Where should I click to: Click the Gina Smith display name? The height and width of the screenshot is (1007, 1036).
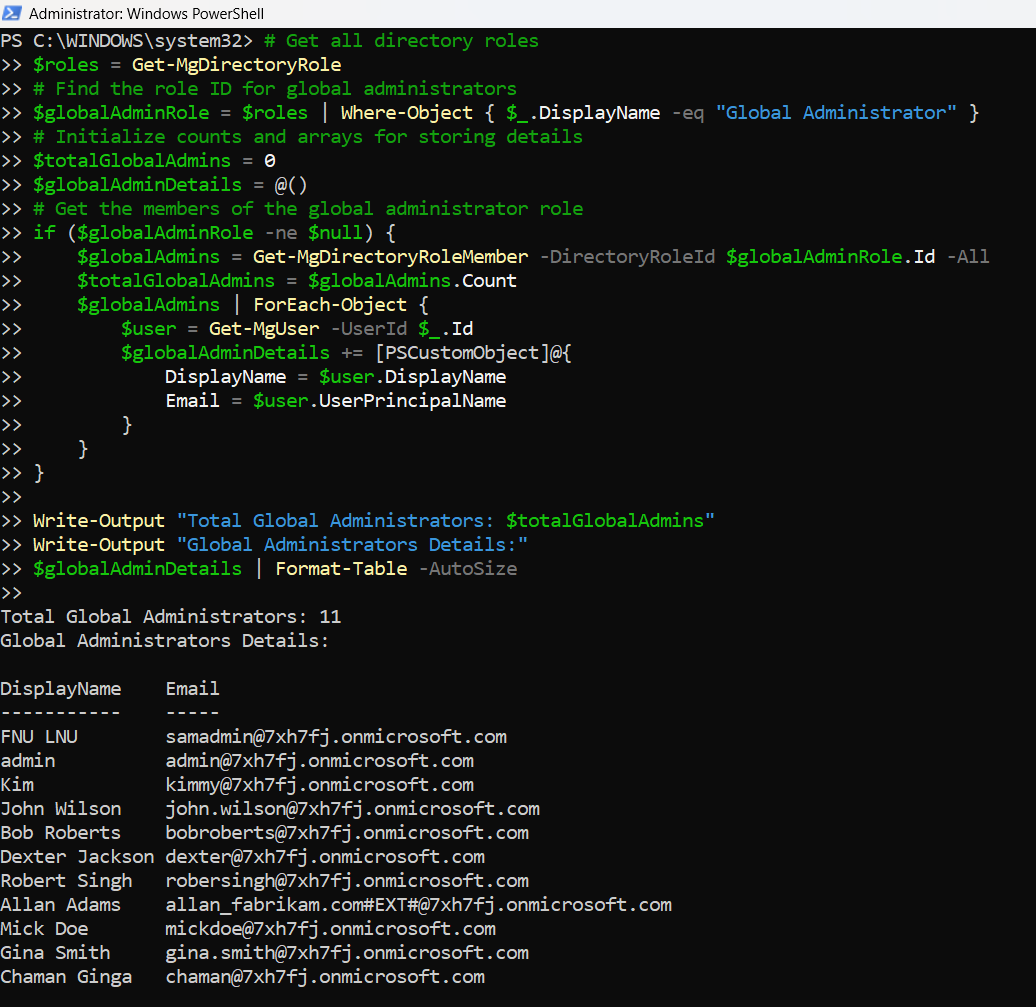click(x=55, y=953)
